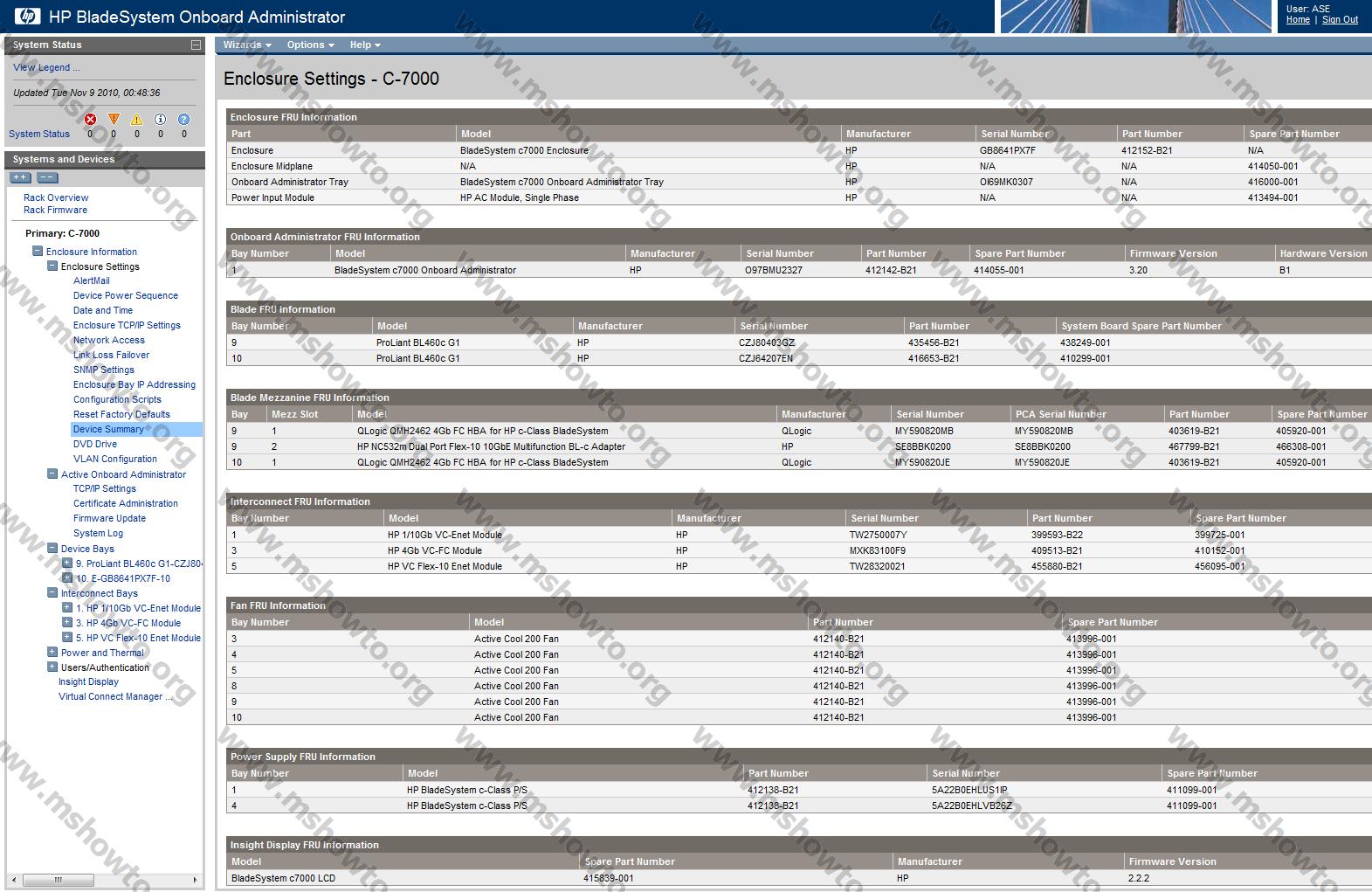
Task: Click the Sign Out link
Action: 1340,19
